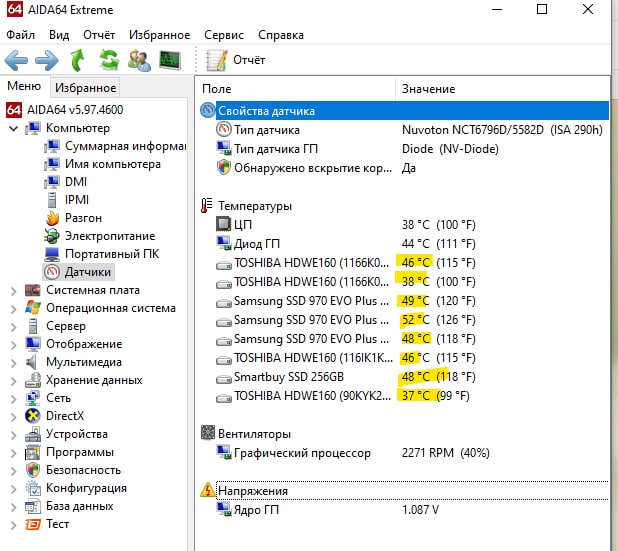The image size is (618, 551).
Task: Expand the Сеть tree node
Action: click(13, 399)
